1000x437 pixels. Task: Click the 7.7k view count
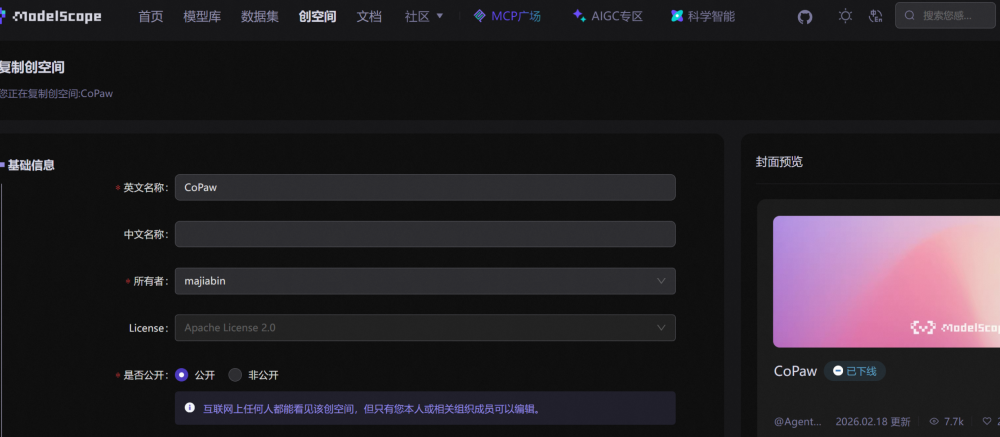[x=953, y=422]
